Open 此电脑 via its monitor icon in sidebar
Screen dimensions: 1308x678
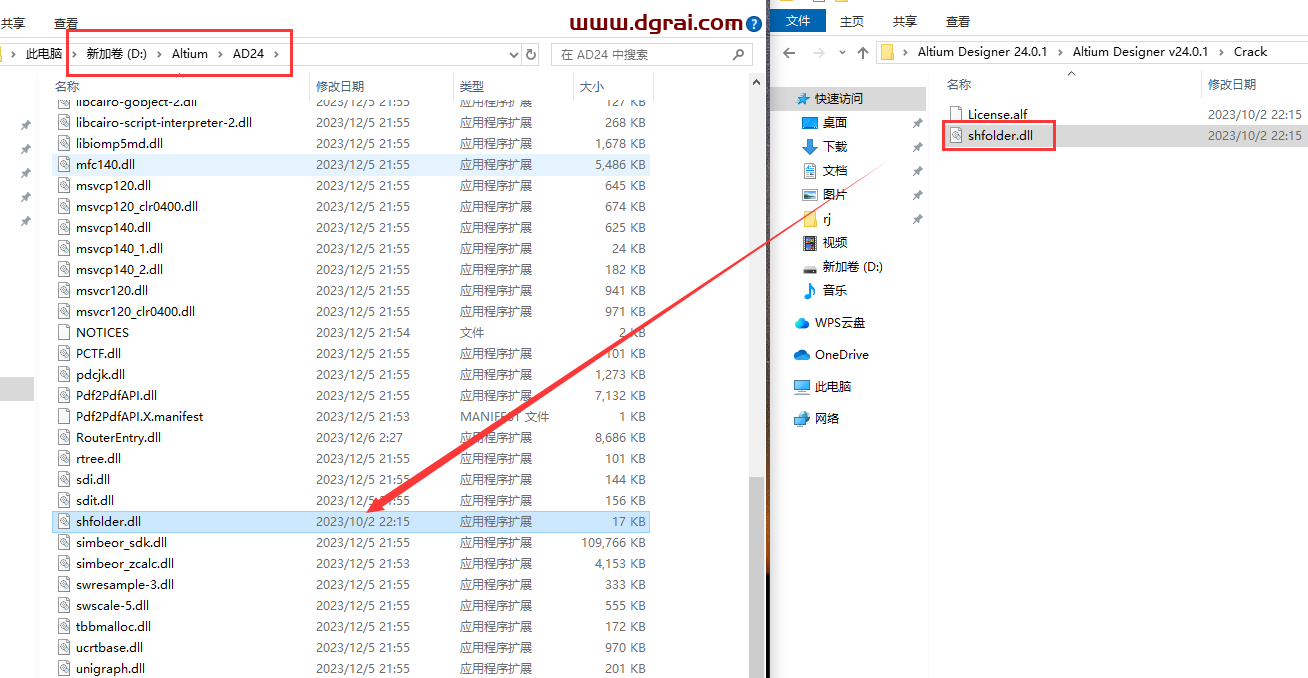click(802, 387)
